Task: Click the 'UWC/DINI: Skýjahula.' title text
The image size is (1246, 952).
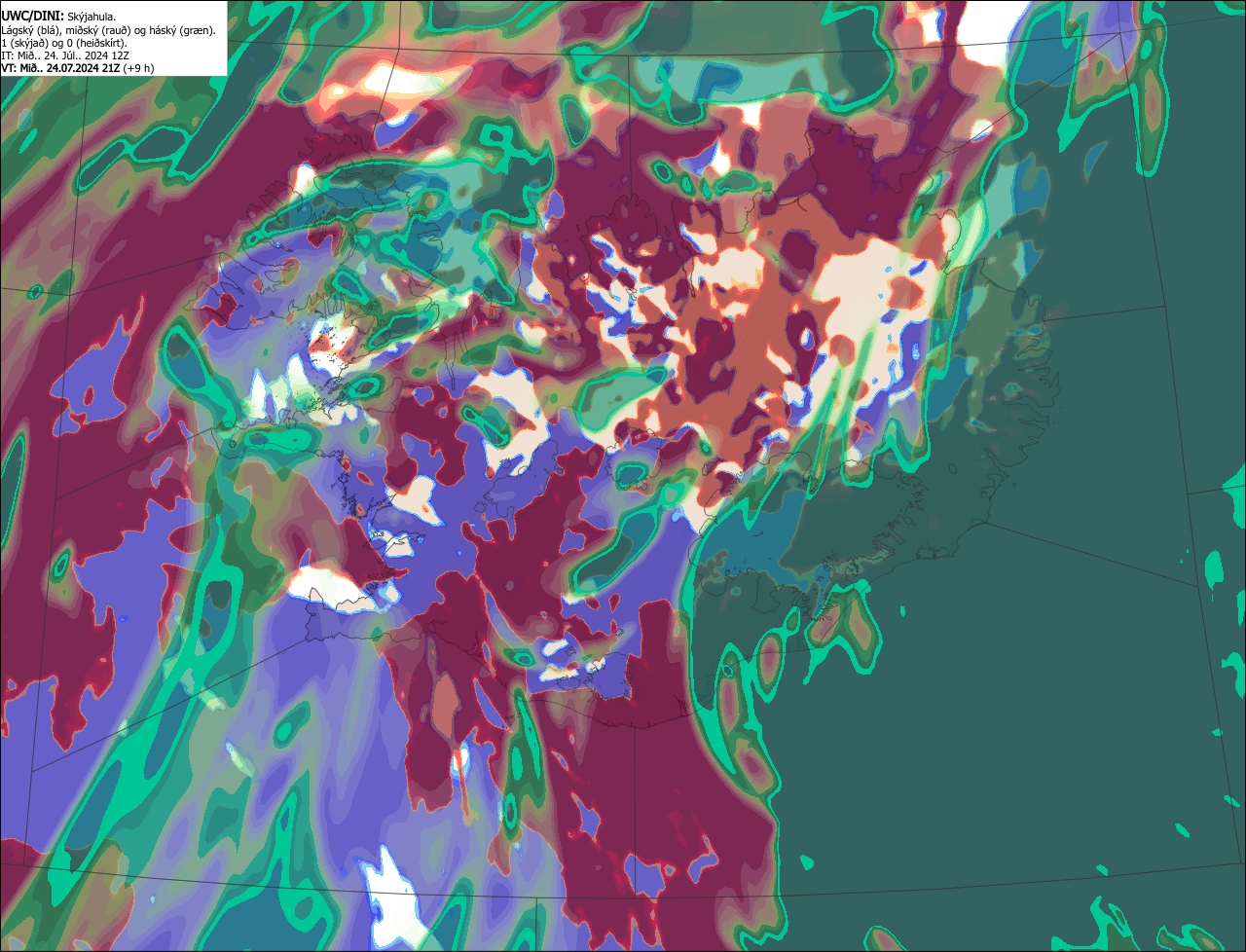Action: [58, 16]
